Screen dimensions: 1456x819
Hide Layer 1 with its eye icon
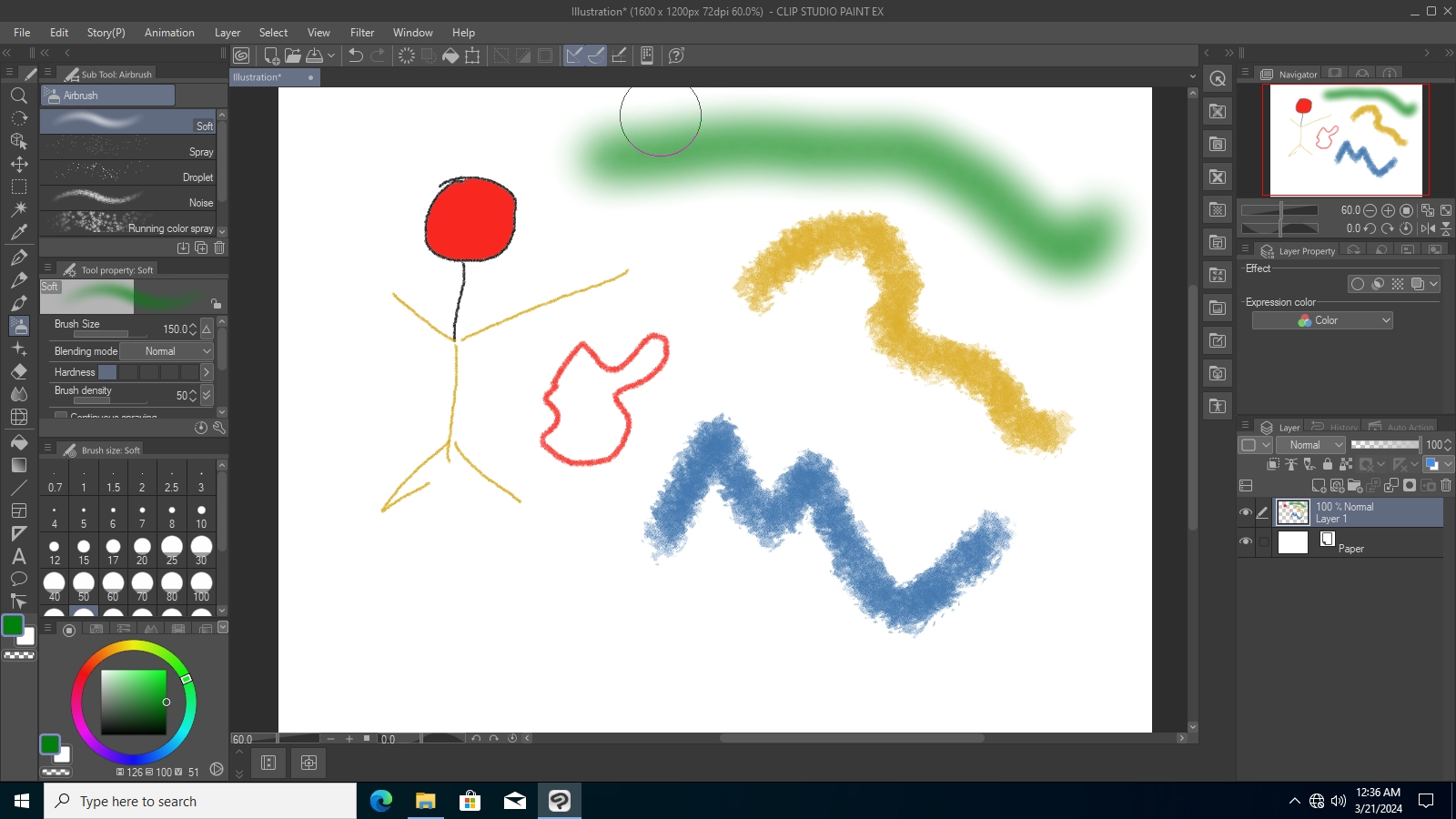[1246, 512]
